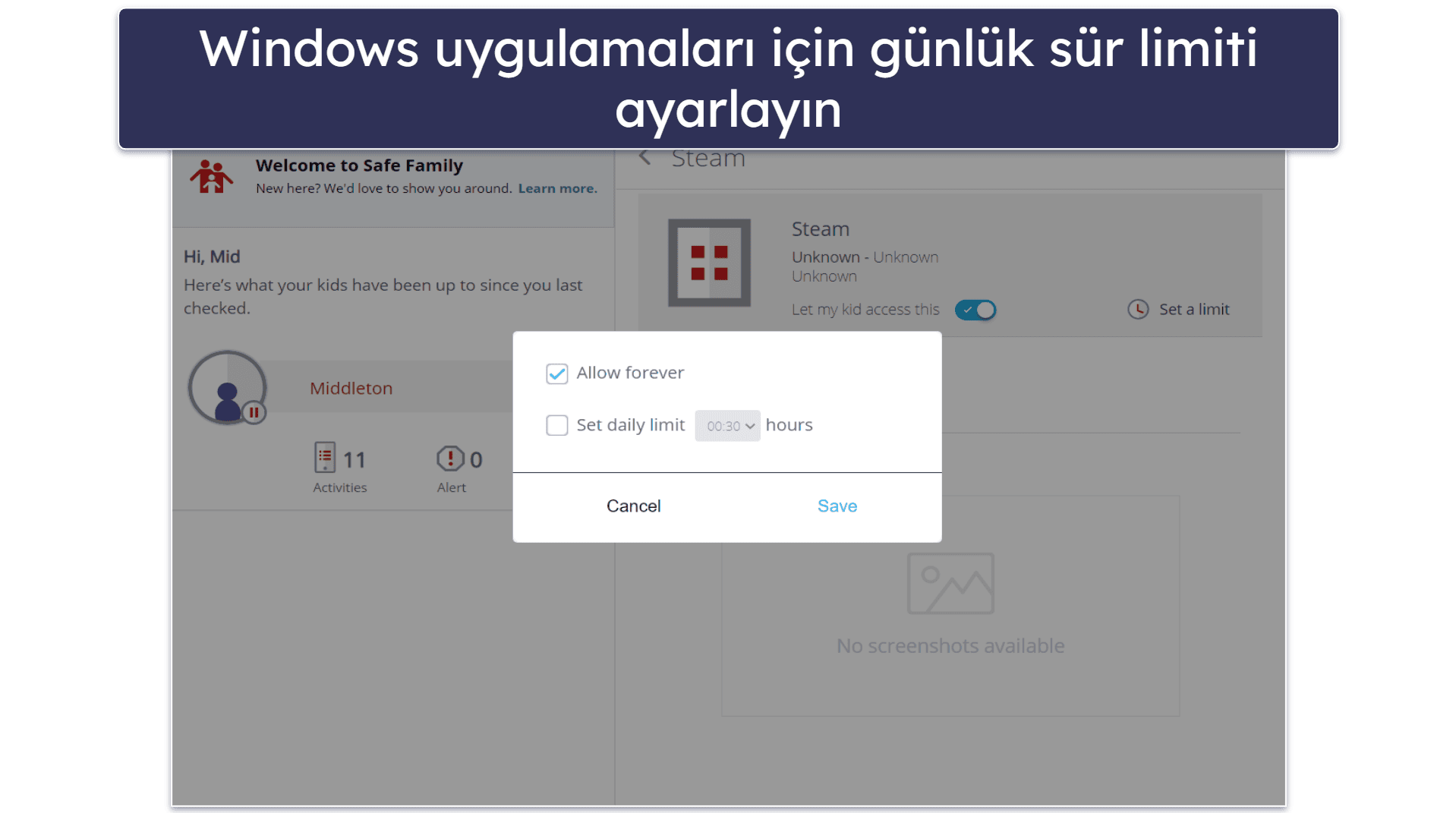Click the Set a limit text
Screen dimensions: 1456x813
1194,310
